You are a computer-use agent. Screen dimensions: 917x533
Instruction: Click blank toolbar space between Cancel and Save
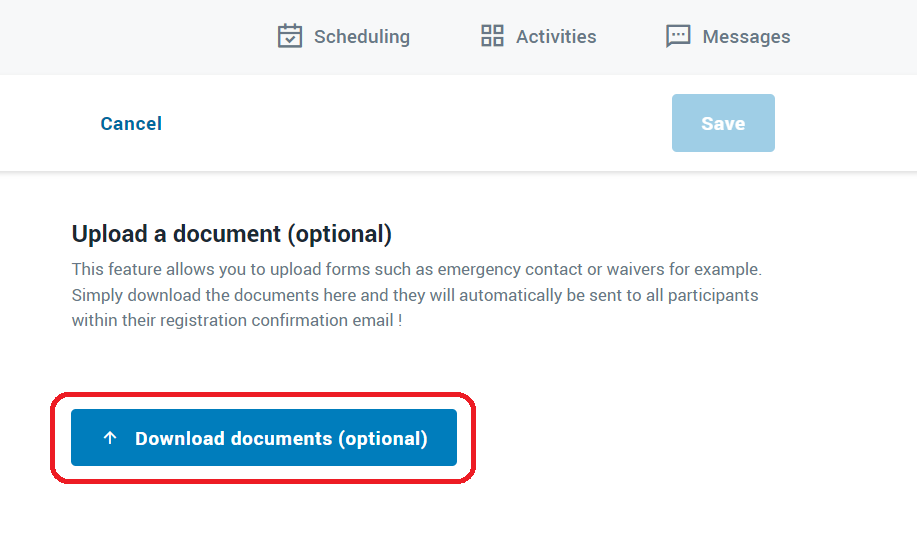point(415,123)
